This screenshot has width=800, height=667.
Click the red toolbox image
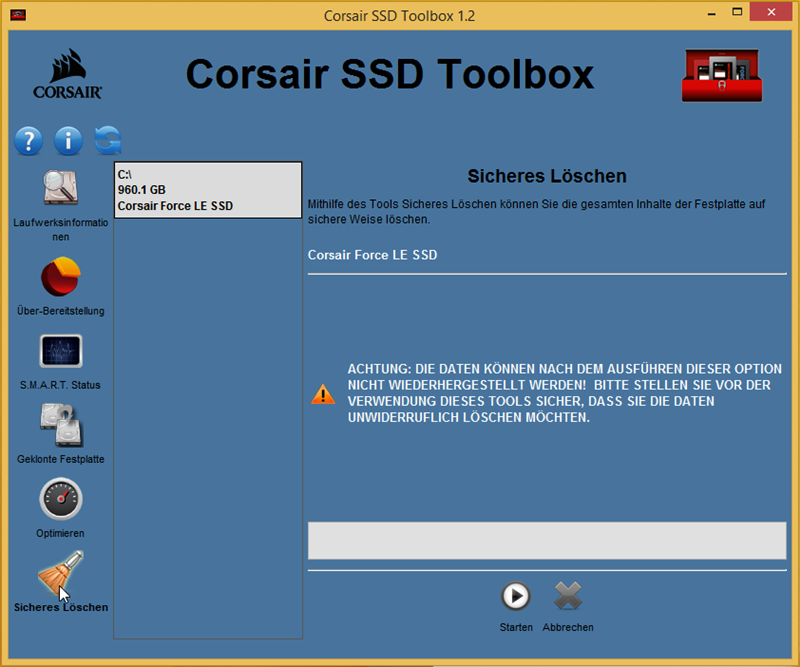[722, 76]
